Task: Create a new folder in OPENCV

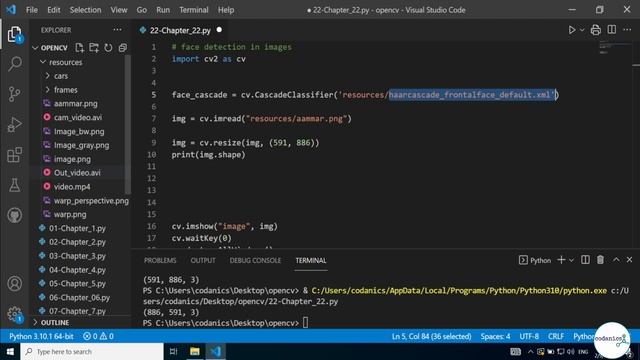Action: click(94, 48)
